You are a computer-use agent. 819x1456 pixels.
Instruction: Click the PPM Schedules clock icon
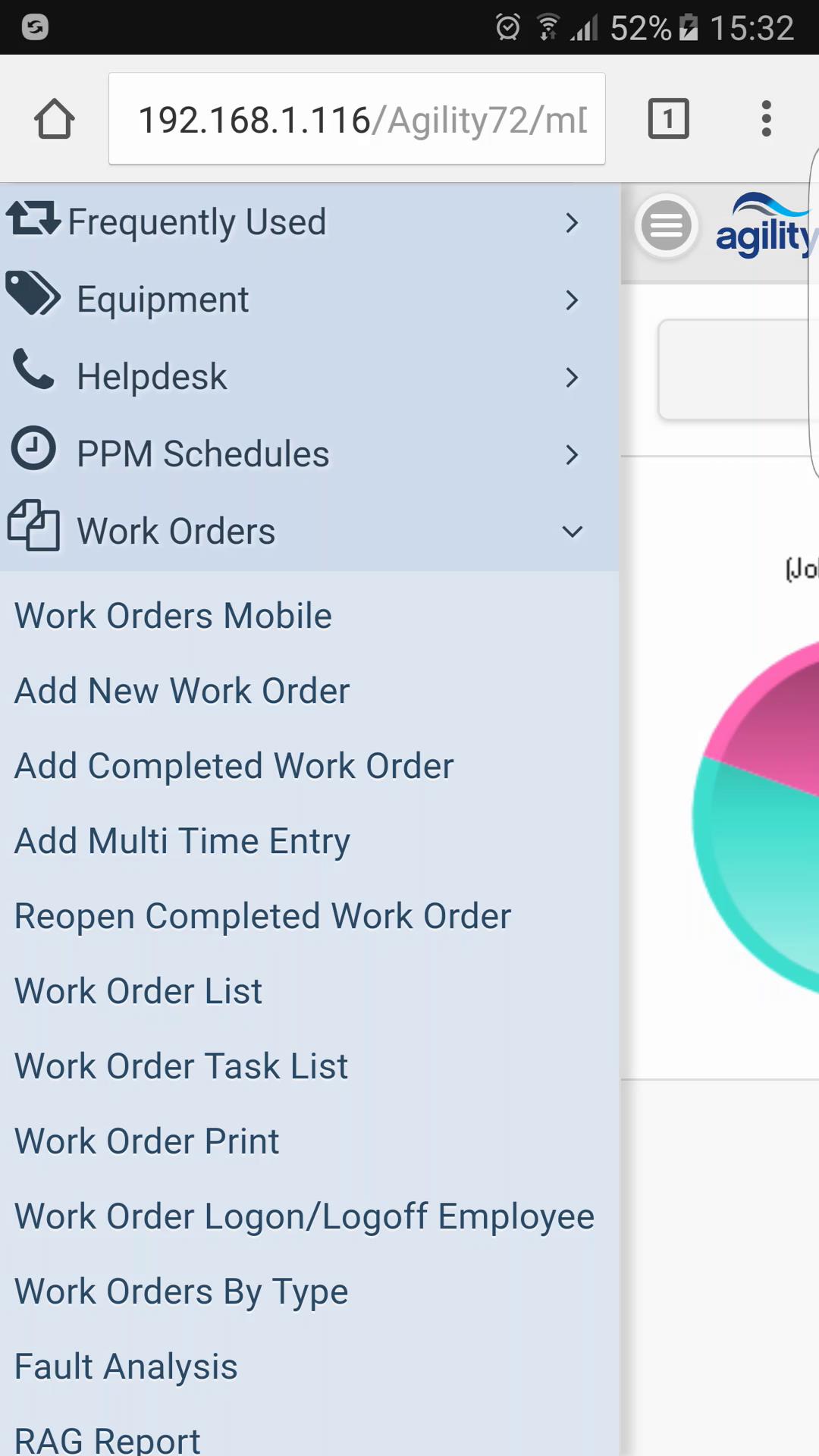pos(33,449)
